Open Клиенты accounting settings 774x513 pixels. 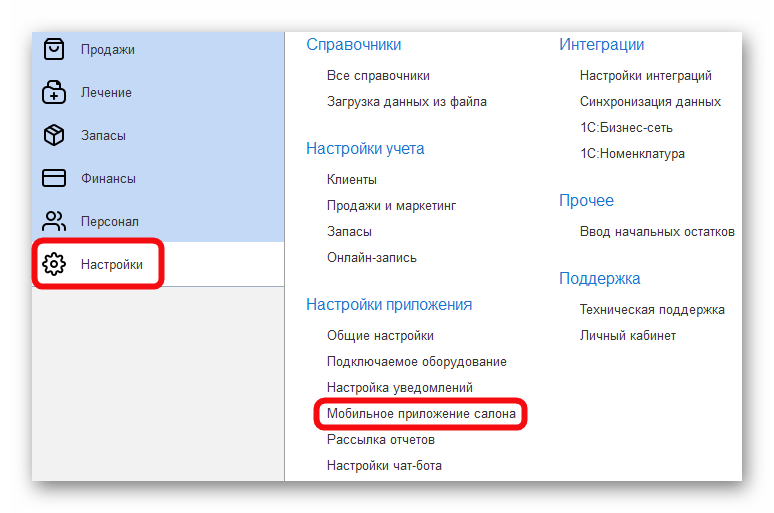pyautogui.click(x=352, y=179)
